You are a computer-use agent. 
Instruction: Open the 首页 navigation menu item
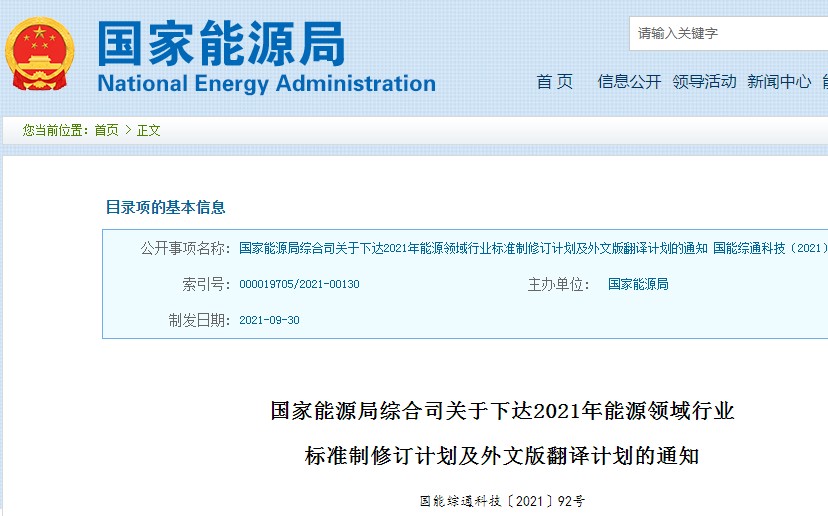click(x=554, y=81)
